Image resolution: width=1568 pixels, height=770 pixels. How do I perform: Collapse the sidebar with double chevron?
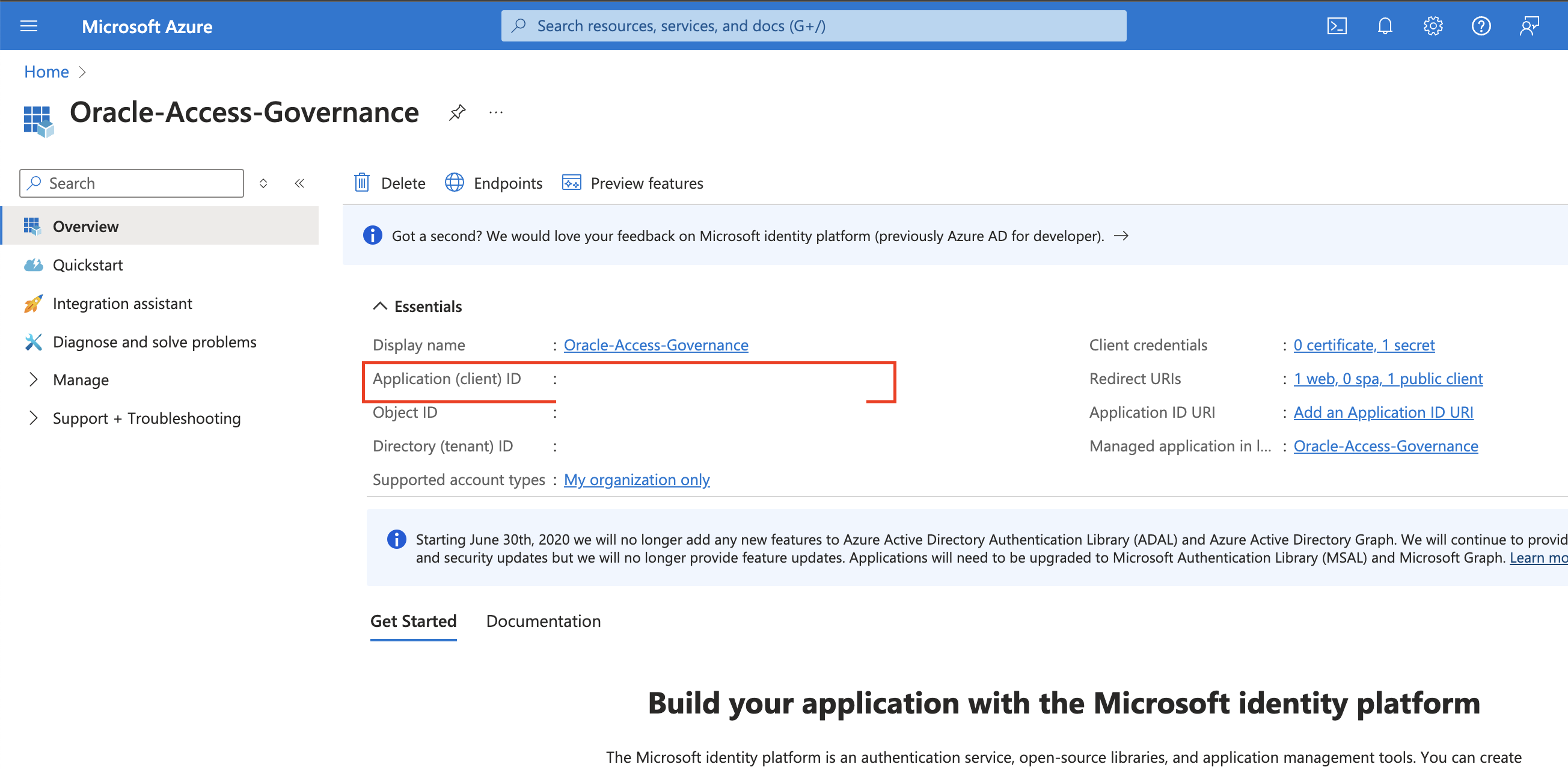click(299, 183)
